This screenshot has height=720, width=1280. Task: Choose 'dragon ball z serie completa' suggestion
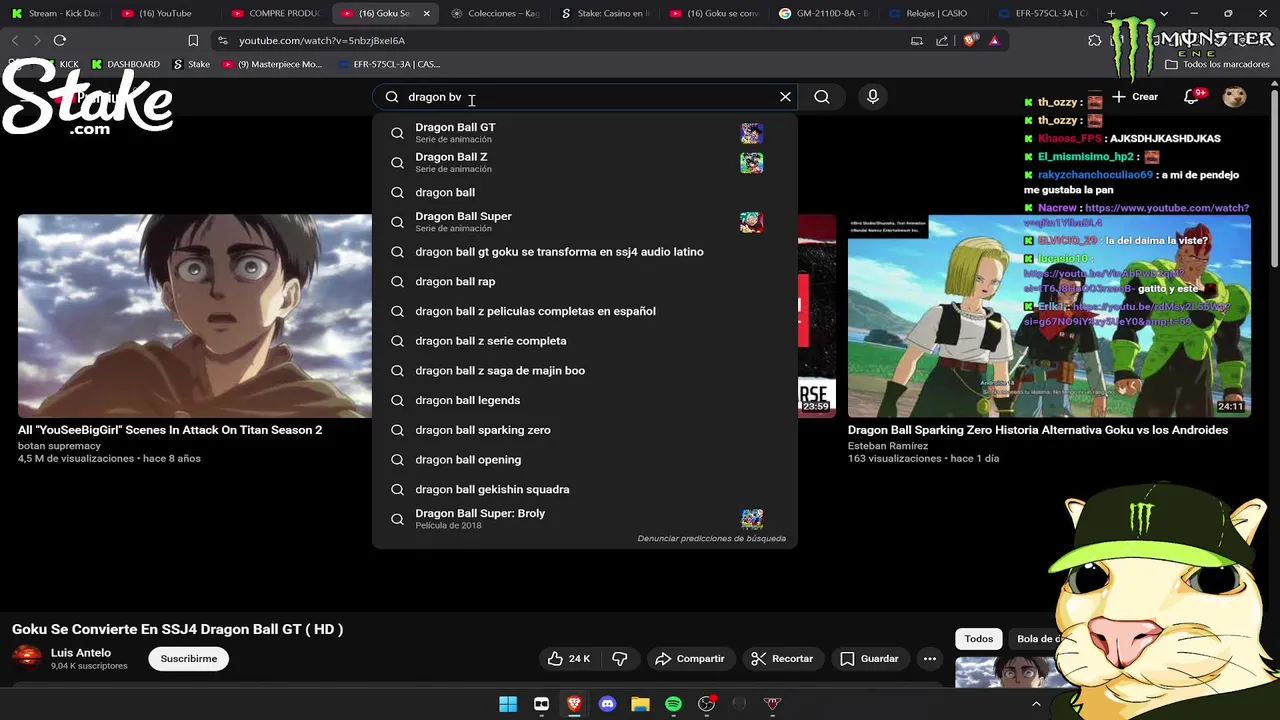(585, 341)
